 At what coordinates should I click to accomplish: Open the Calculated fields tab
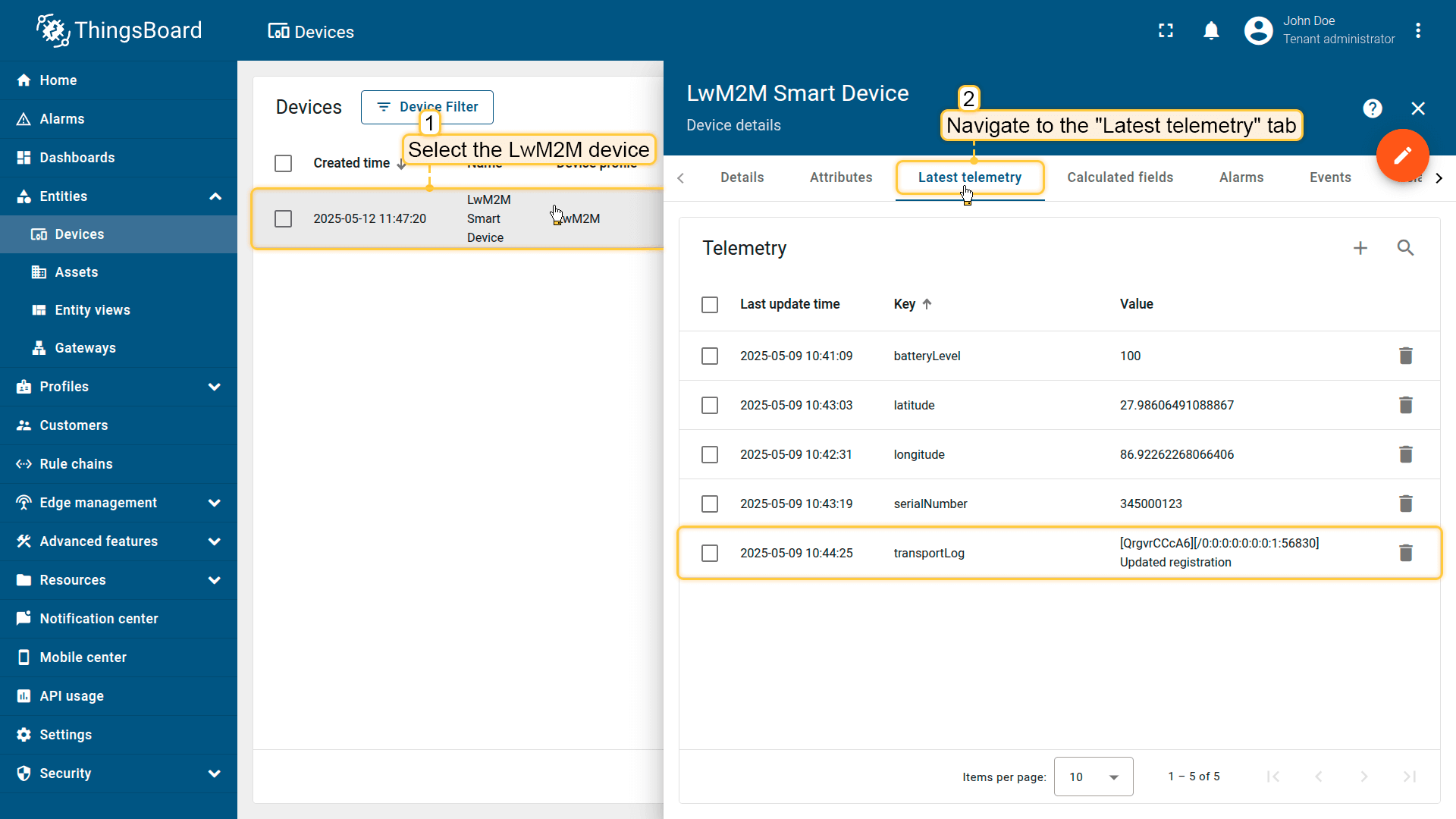[1119, 177]
